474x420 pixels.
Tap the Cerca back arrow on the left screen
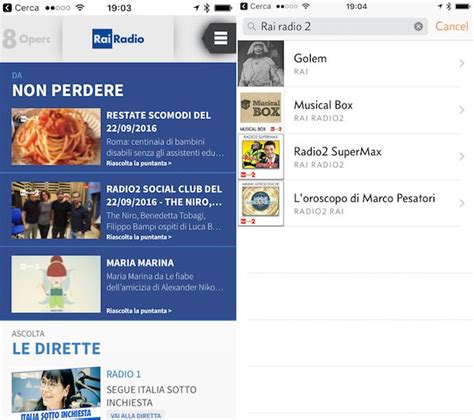[x=7, y=7]
